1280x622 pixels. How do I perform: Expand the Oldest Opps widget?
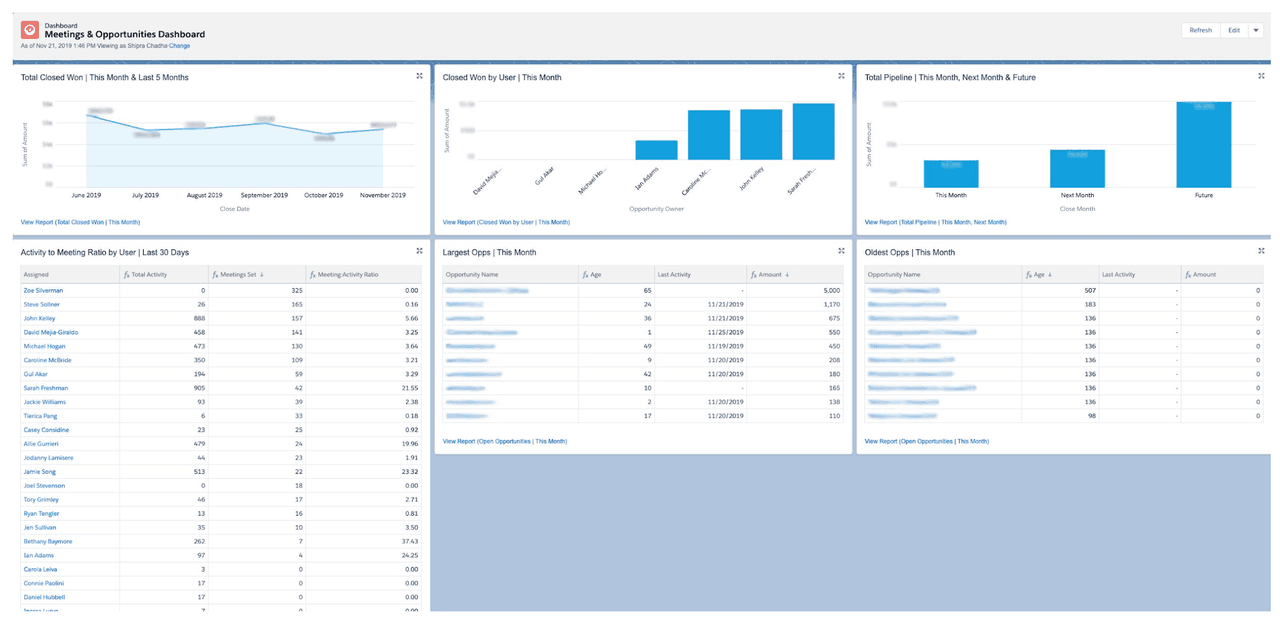click(1262, 251)
